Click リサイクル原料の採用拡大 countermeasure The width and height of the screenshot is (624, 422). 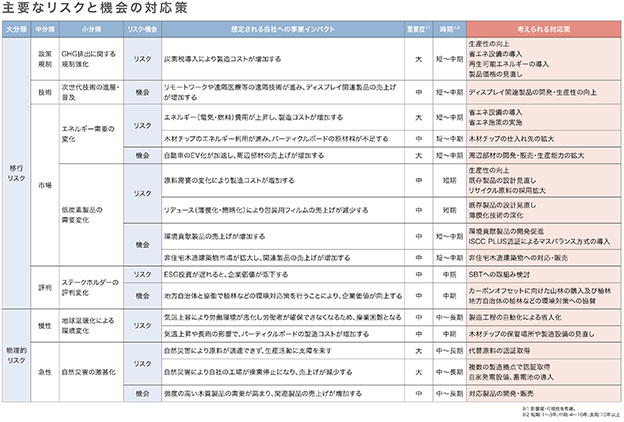click(x=507, y=191)
